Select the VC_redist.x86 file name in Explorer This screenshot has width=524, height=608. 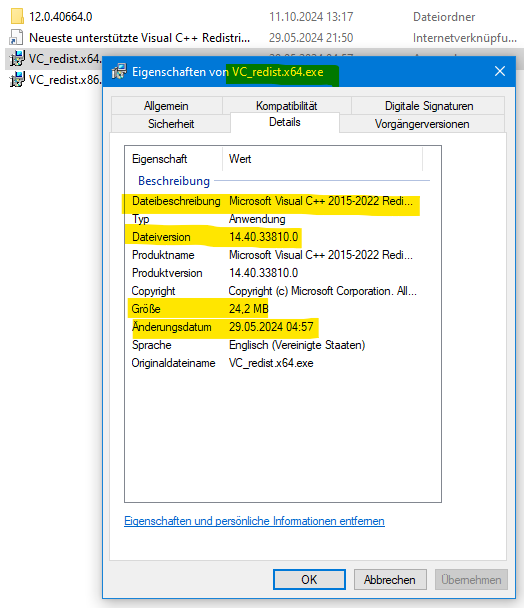click(65, 79)
